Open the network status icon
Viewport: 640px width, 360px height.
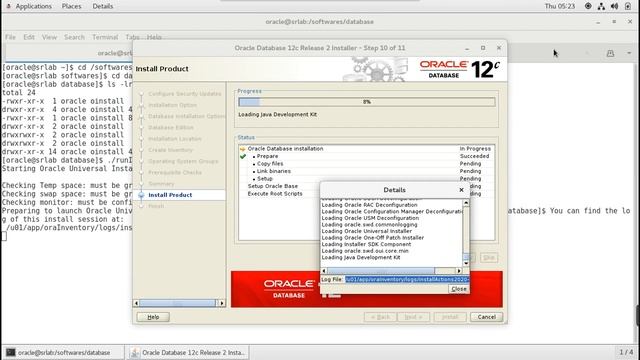[x=601, y=6]
